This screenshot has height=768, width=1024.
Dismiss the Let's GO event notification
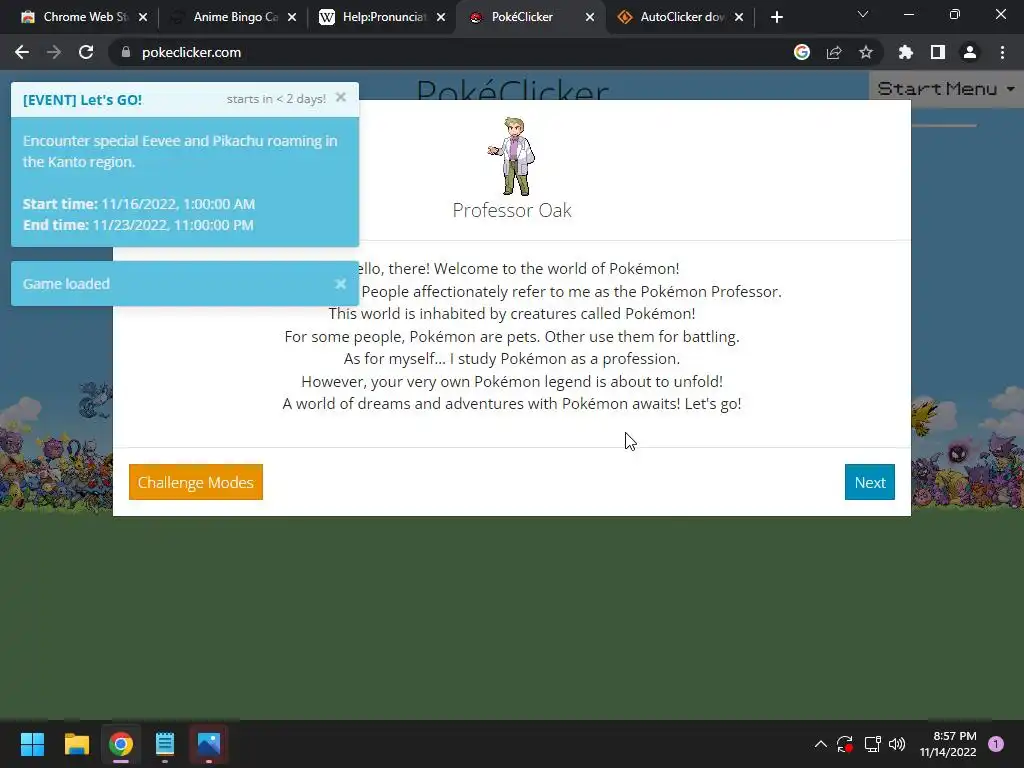coord(340,97)
